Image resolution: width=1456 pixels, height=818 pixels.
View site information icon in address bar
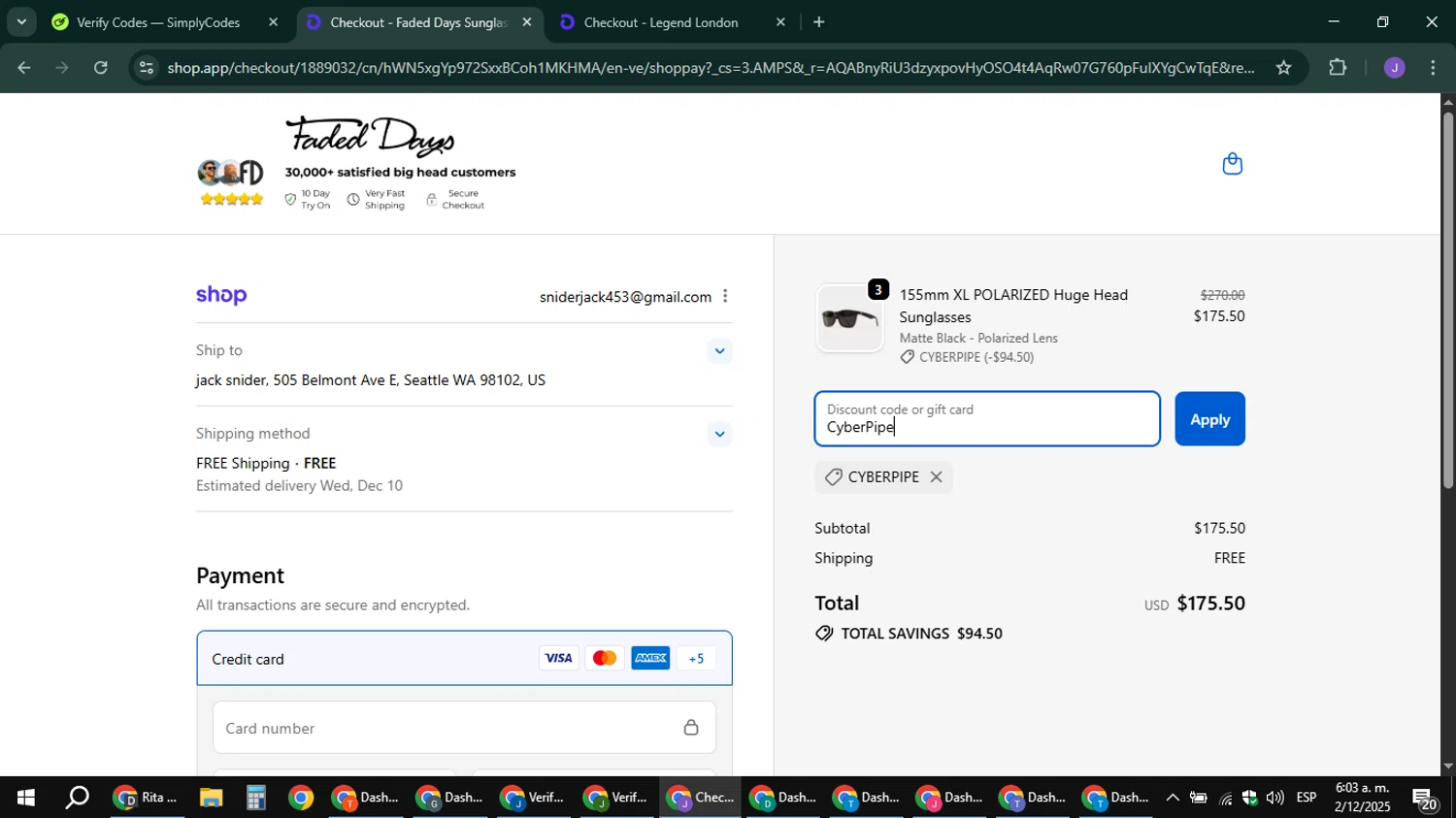coord(146,68)
